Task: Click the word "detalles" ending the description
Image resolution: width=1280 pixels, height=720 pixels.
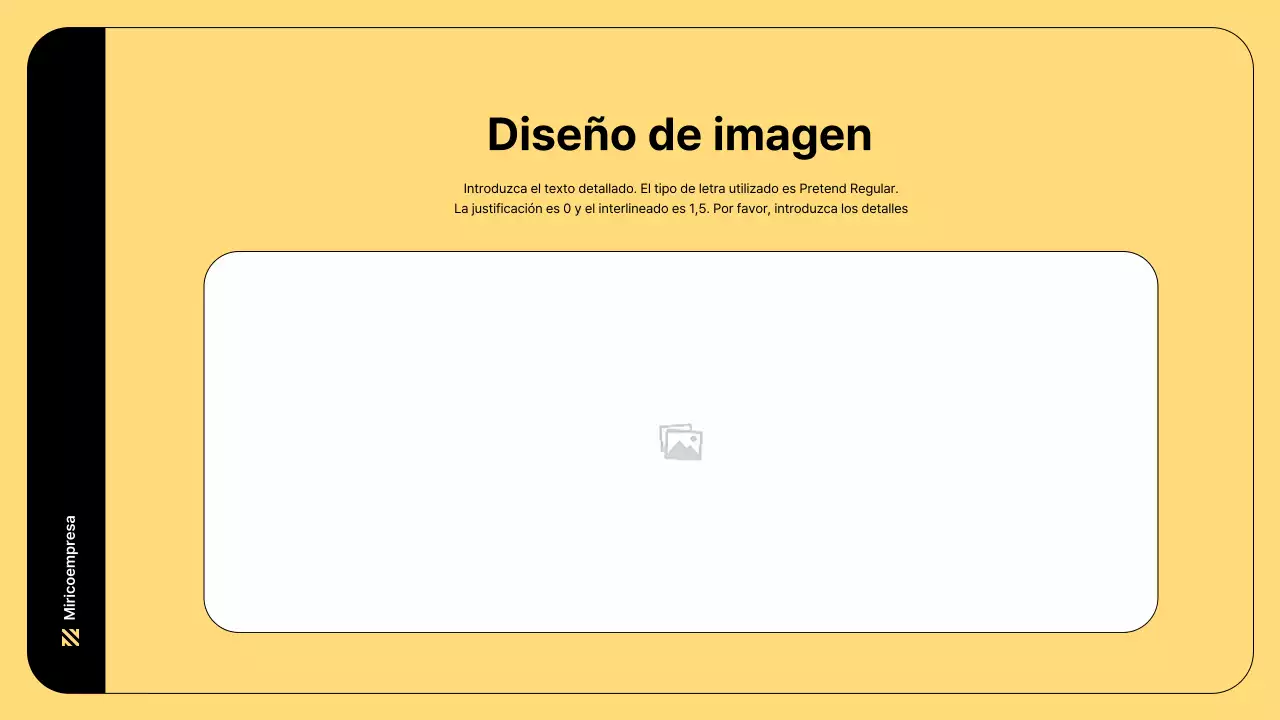Action: point(883,209)
